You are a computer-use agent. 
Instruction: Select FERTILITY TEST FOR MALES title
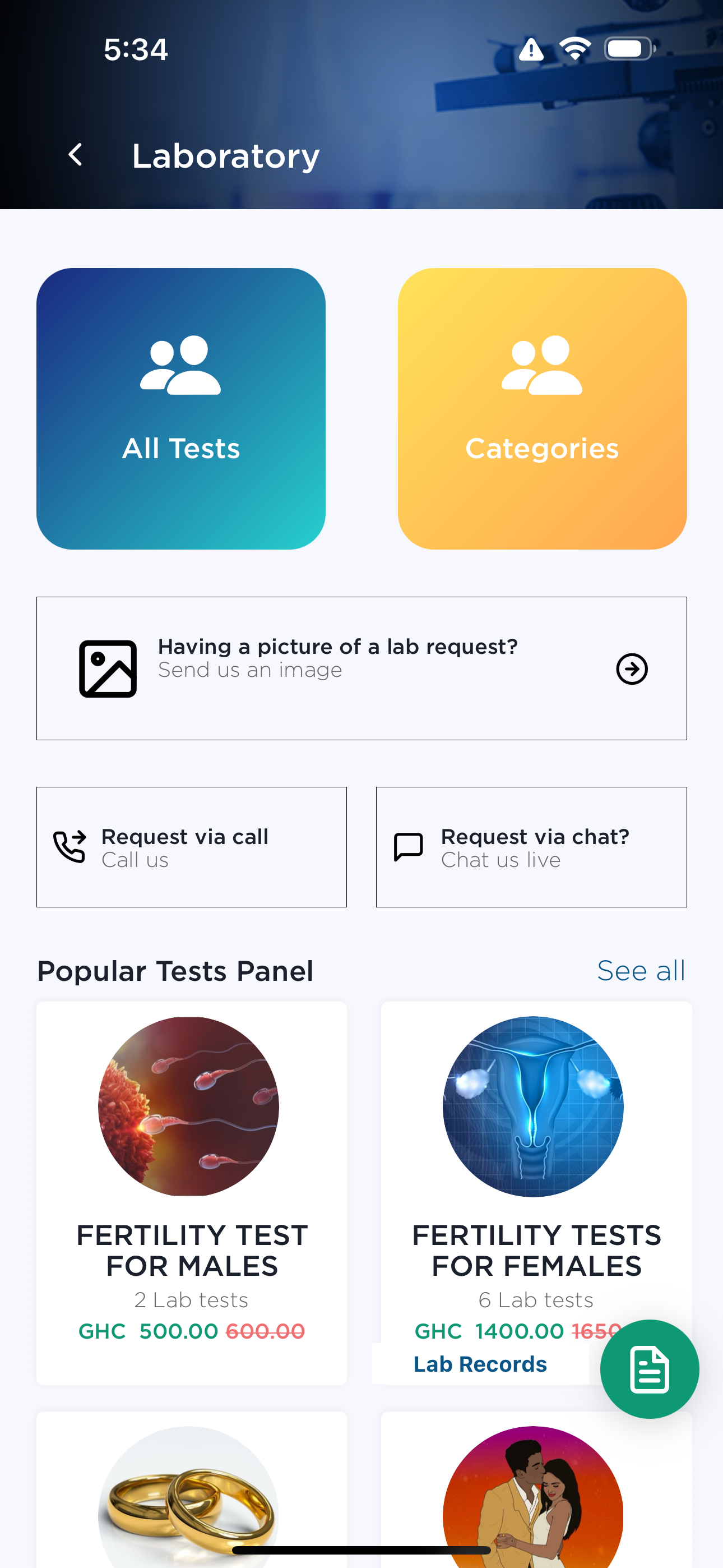pyautogui.click(x=192, y=1250)
